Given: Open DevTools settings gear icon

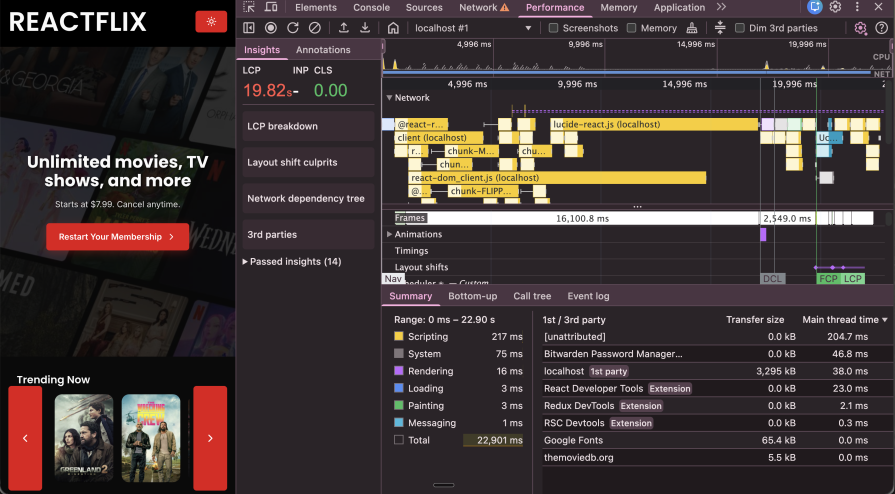Looking at the screenshot, I should pyautogui.click(x=836, y=7).
